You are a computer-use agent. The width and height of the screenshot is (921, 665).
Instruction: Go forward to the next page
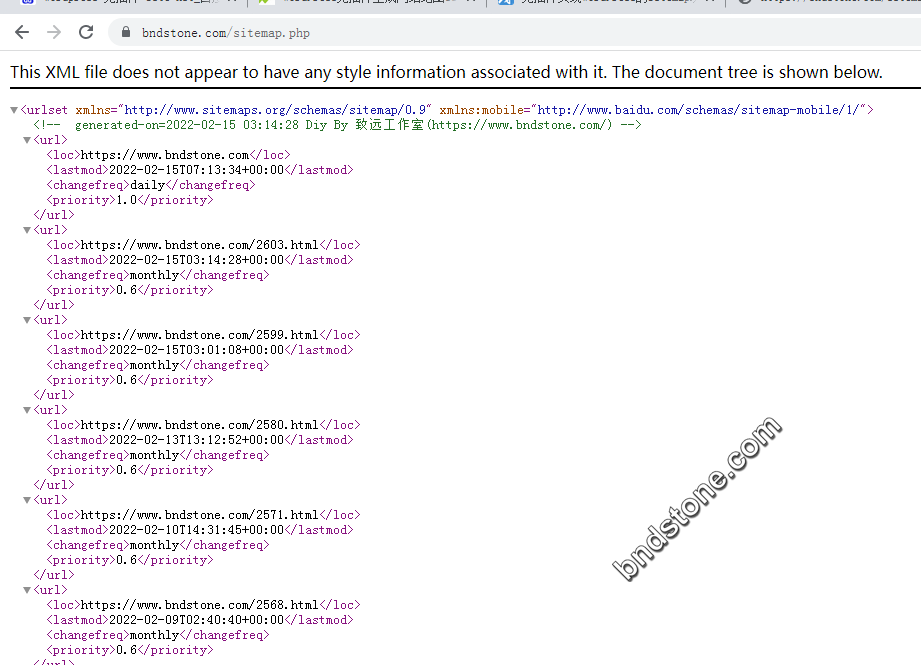pos(54,32)
